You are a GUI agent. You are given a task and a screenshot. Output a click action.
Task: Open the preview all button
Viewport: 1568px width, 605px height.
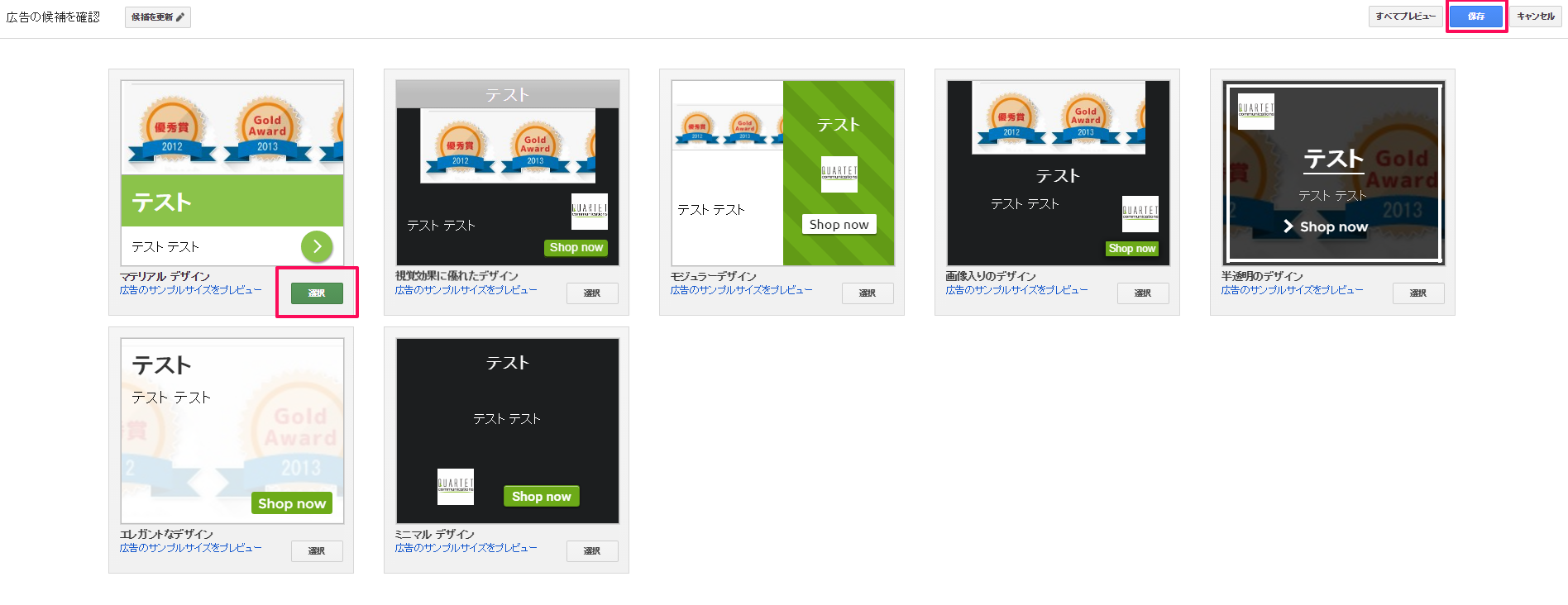pos(1405,17)
